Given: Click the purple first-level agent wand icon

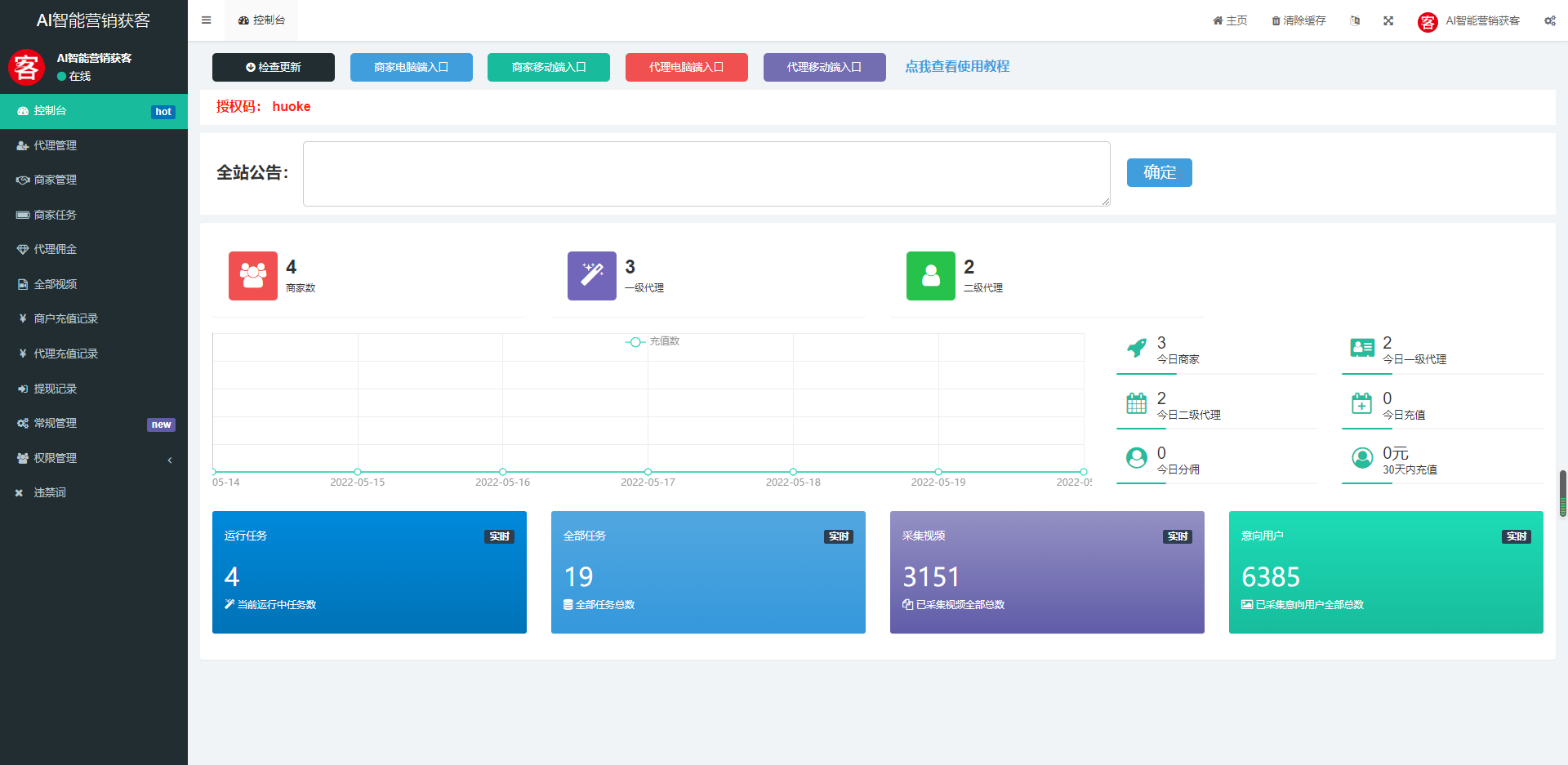Looking at the screenshot, I should (591, 276).
